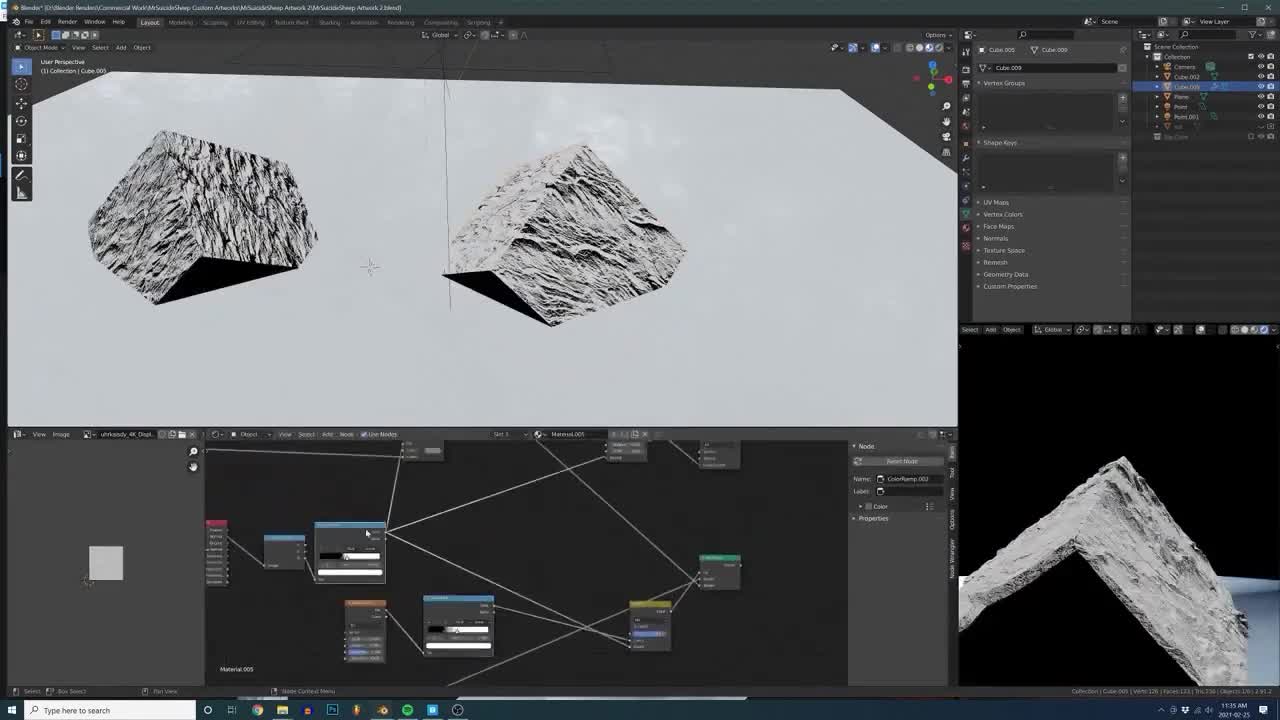Open Chrome from the Windows taskbar
This screenshot has height=720, width=1280.
click(x=257, y=710)
